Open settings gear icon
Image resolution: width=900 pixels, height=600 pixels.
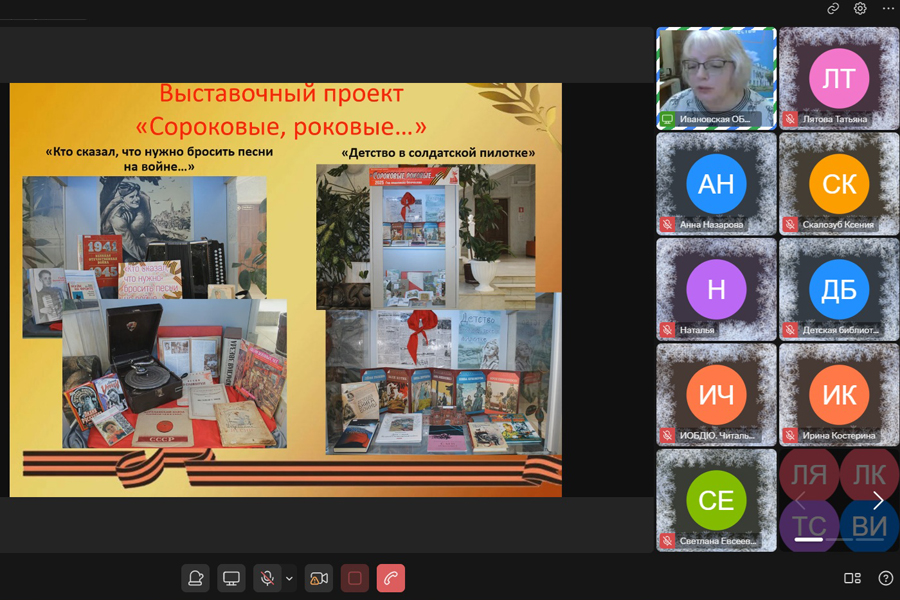tap(860, 9)
